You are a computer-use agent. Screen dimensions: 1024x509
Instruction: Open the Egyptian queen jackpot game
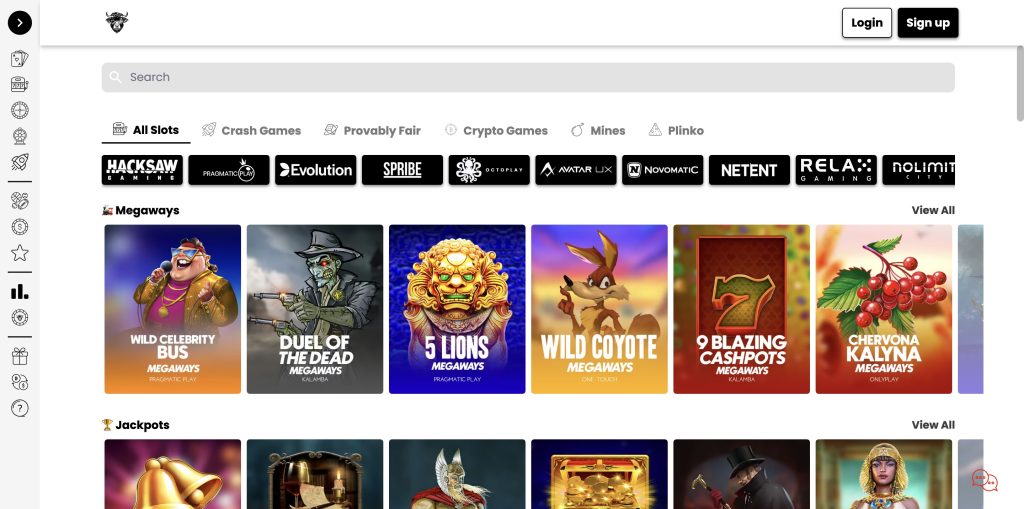coord(884,474)
